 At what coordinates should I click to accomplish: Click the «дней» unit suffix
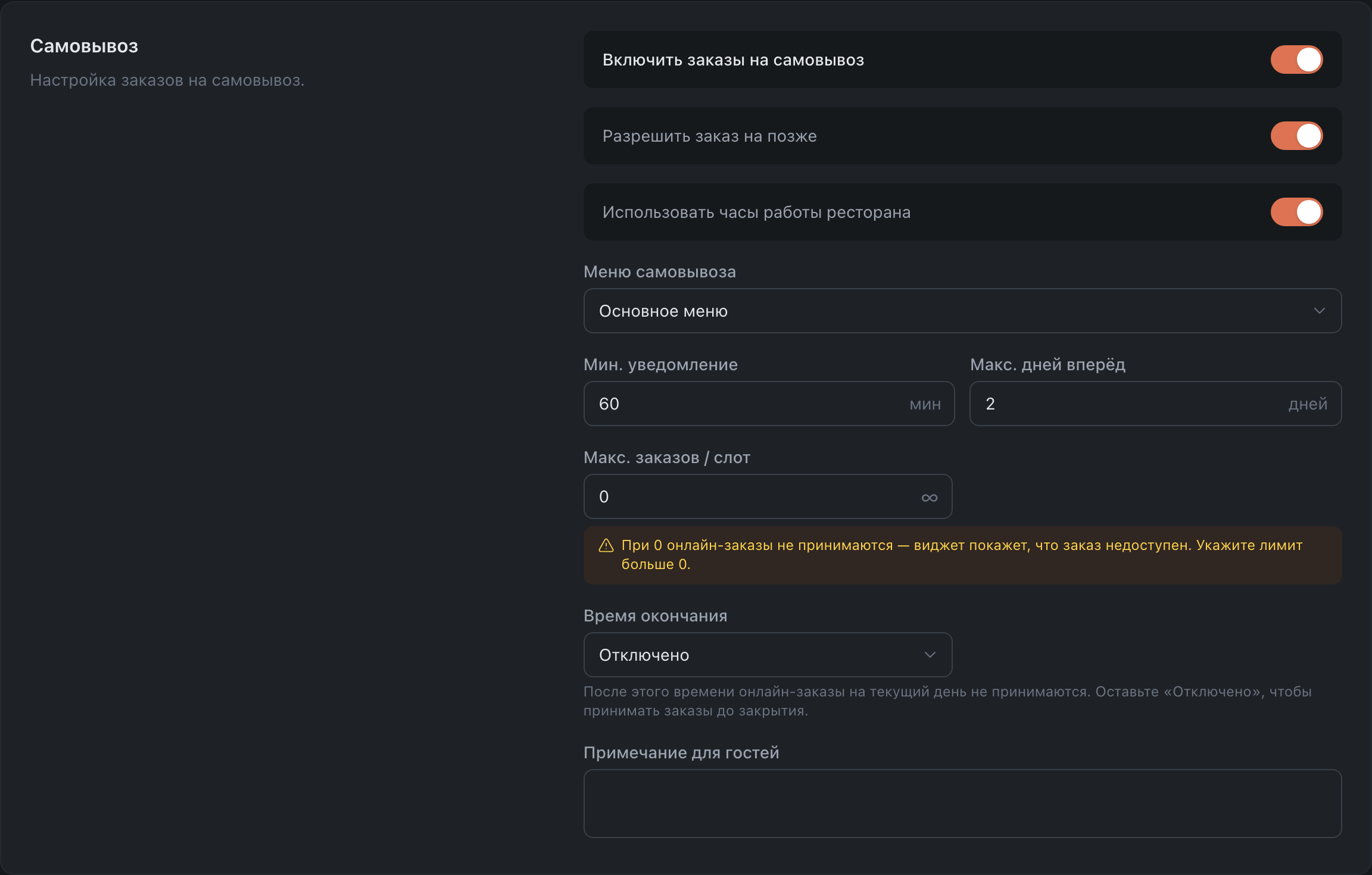[1308, 404]
